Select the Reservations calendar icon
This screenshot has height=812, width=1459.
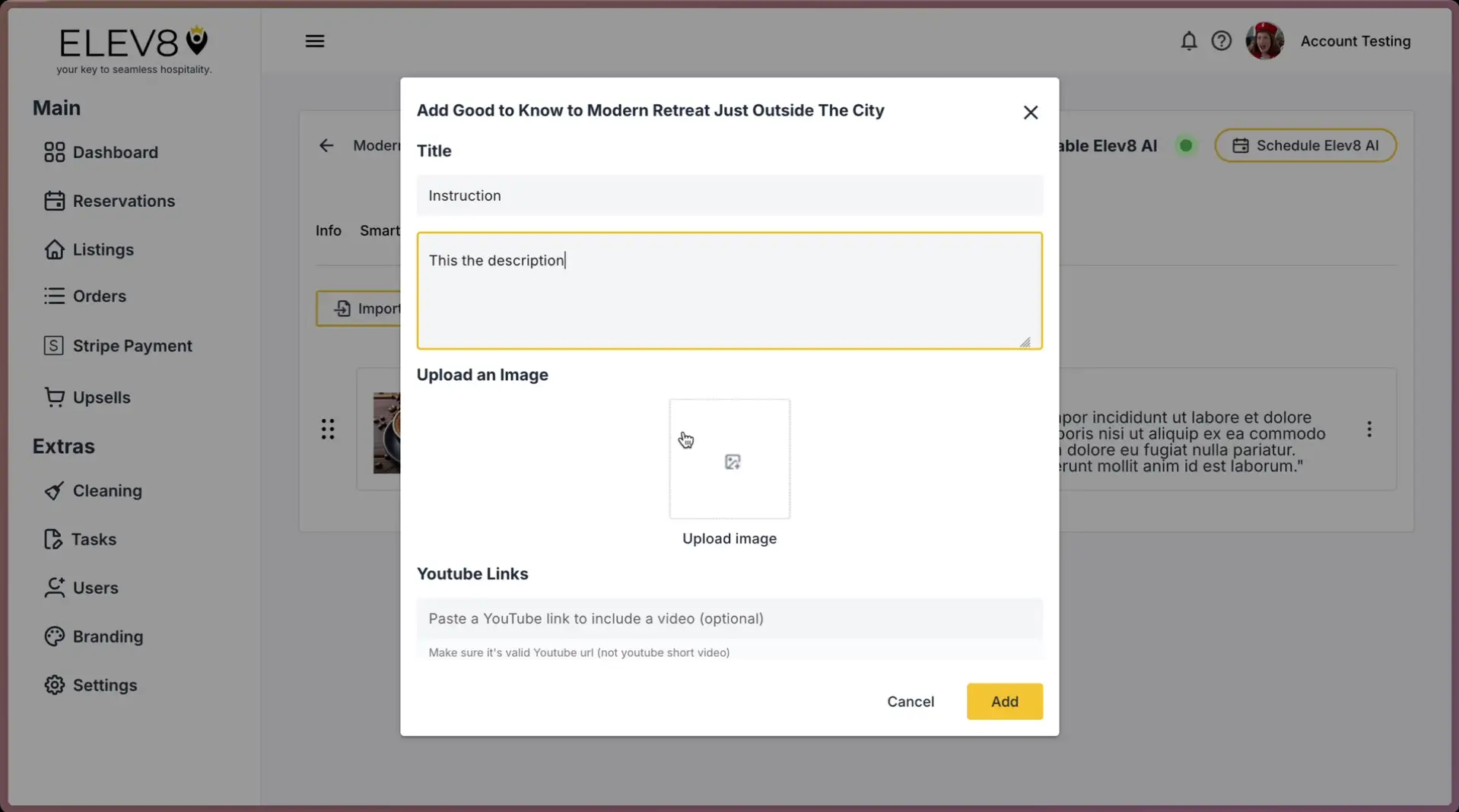53,201
